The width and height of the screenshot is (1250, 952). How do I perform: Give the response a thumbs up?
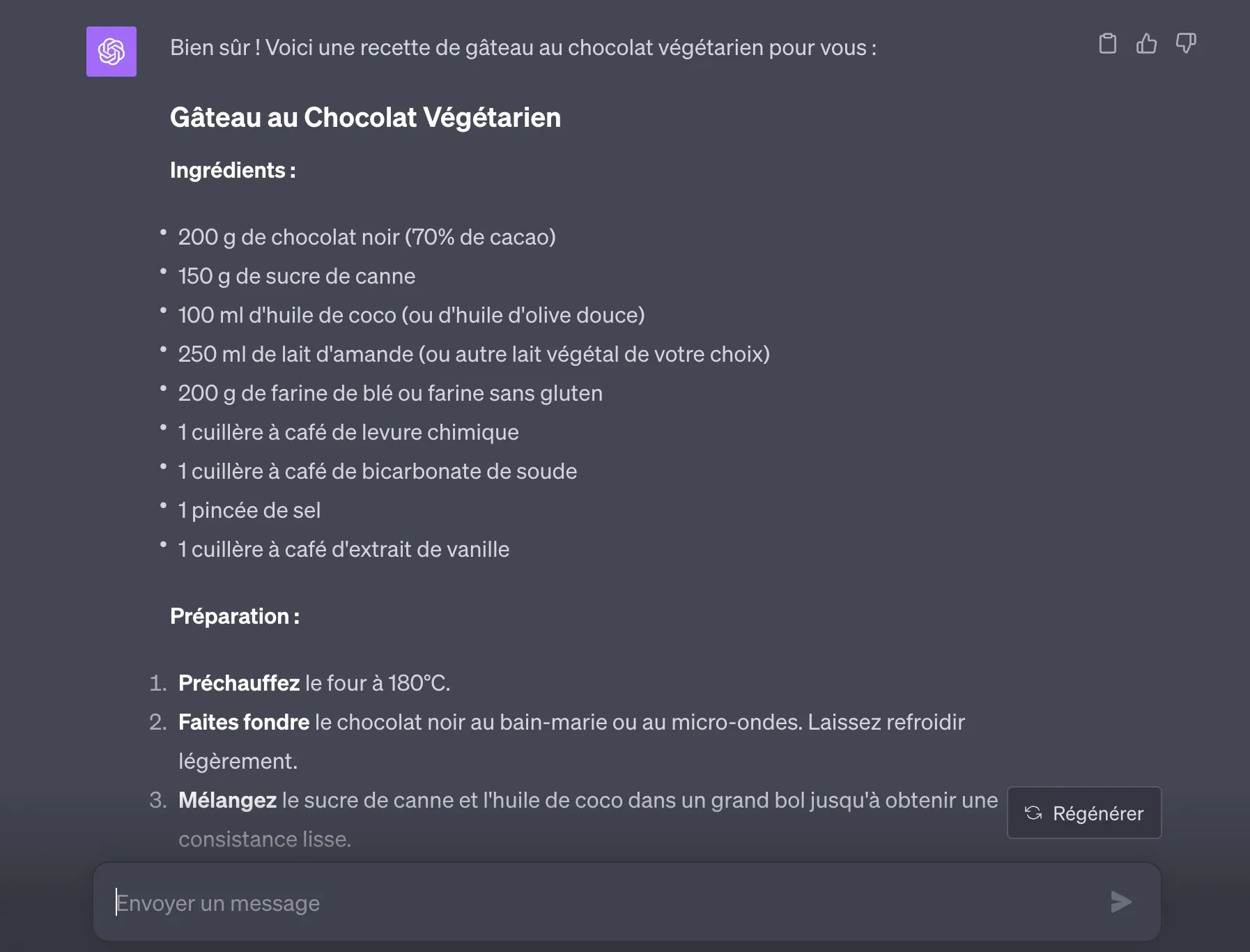point(1146,44)
